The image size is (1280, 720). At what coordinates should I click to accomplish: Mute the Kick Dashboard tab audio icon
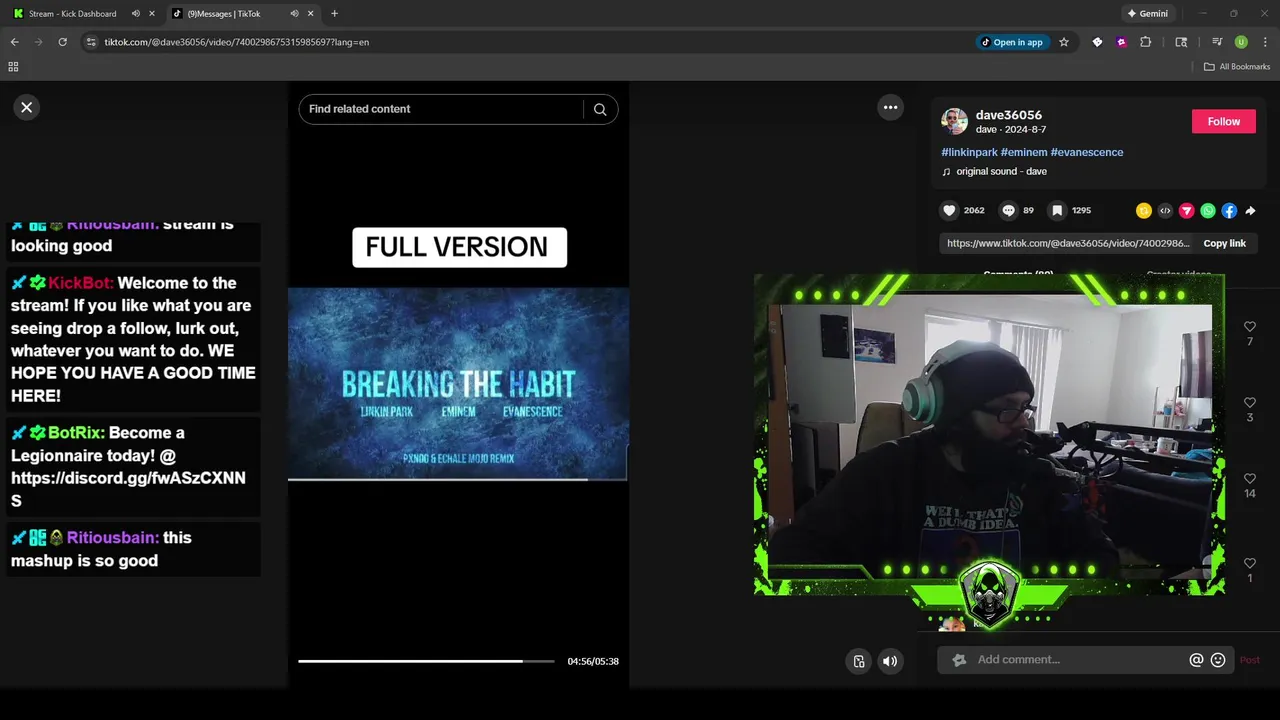136,14
